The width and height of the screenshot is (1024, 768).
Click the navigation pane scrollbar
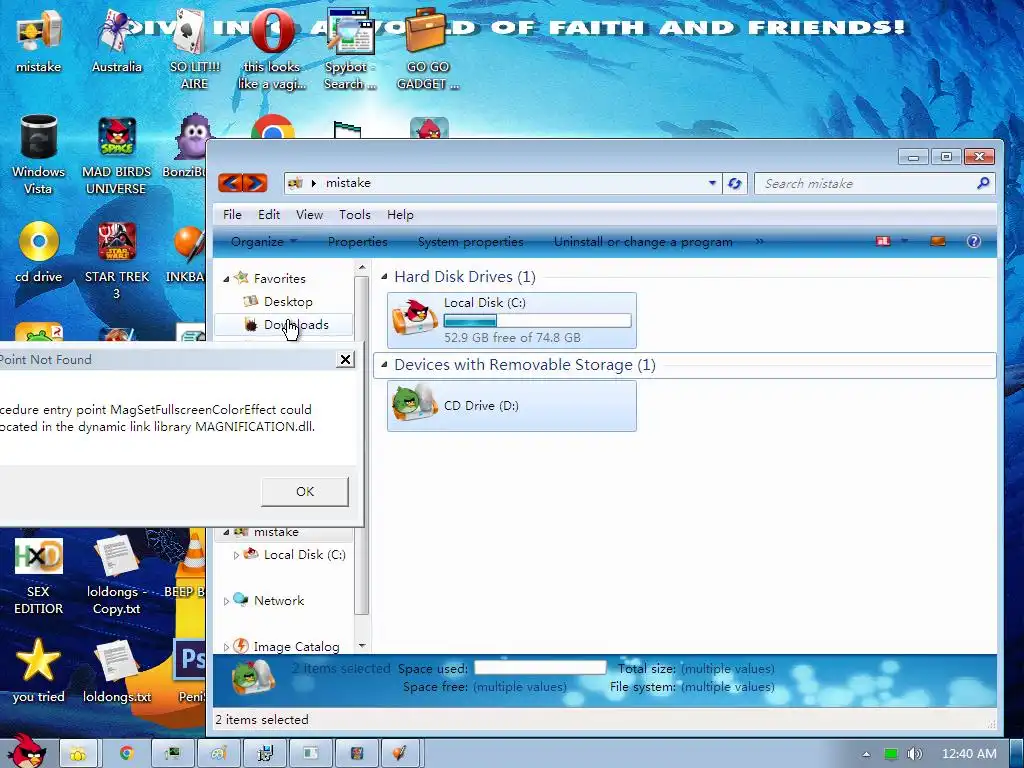[x=361, y=445]
